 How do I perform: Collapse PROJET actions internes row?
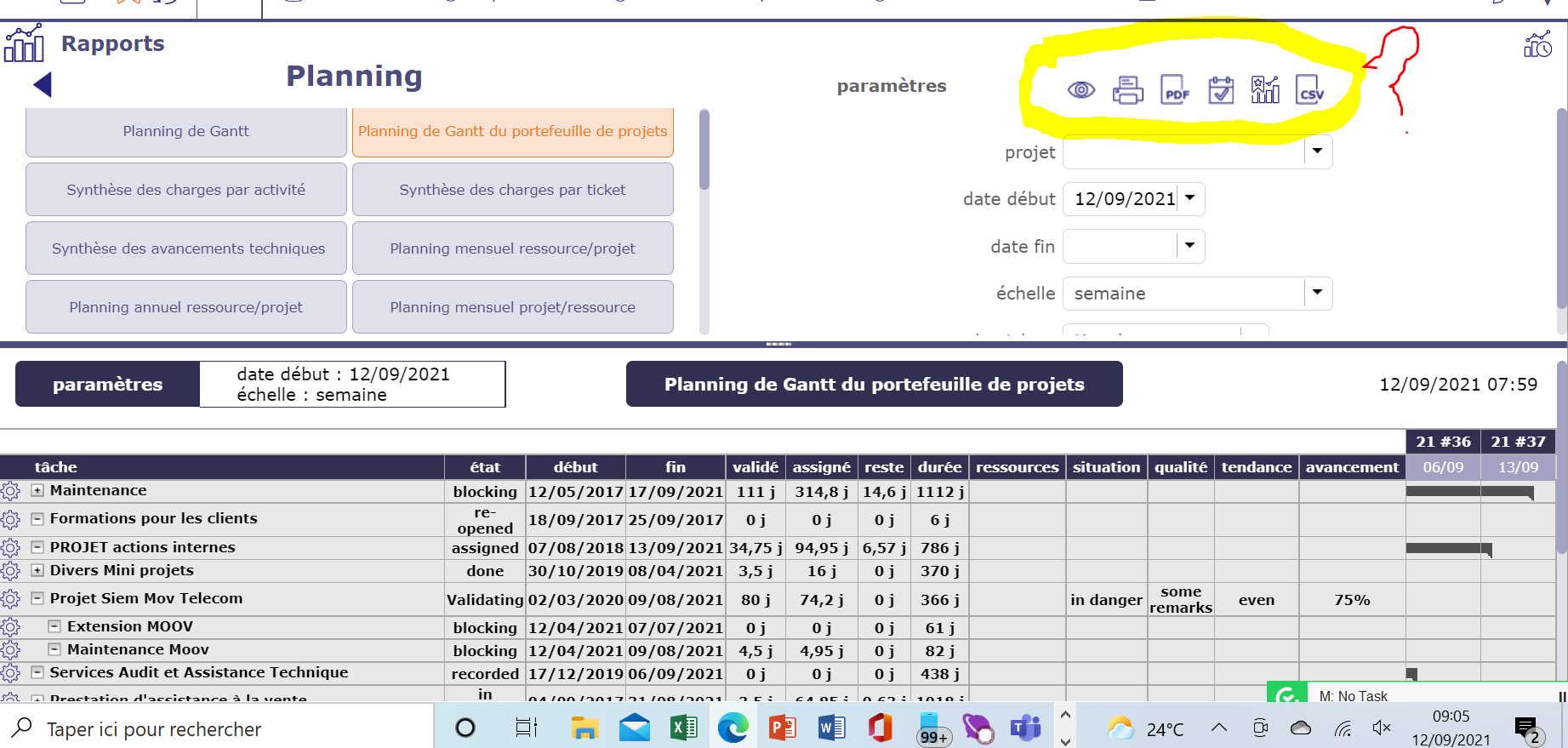tap(37, 547)
